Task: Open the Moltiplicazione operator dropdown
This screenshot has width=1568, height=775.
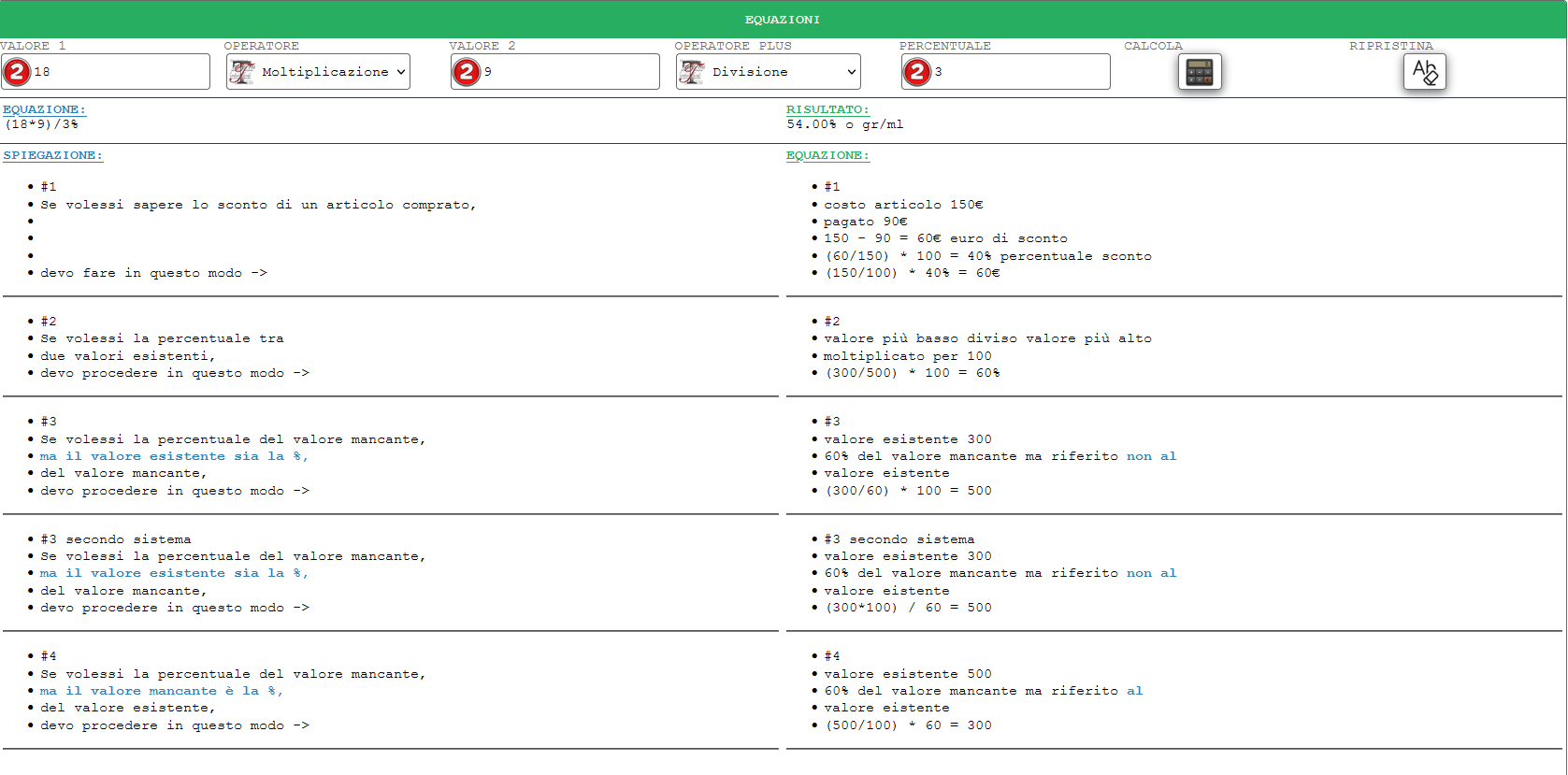Action: click(318, 72)
